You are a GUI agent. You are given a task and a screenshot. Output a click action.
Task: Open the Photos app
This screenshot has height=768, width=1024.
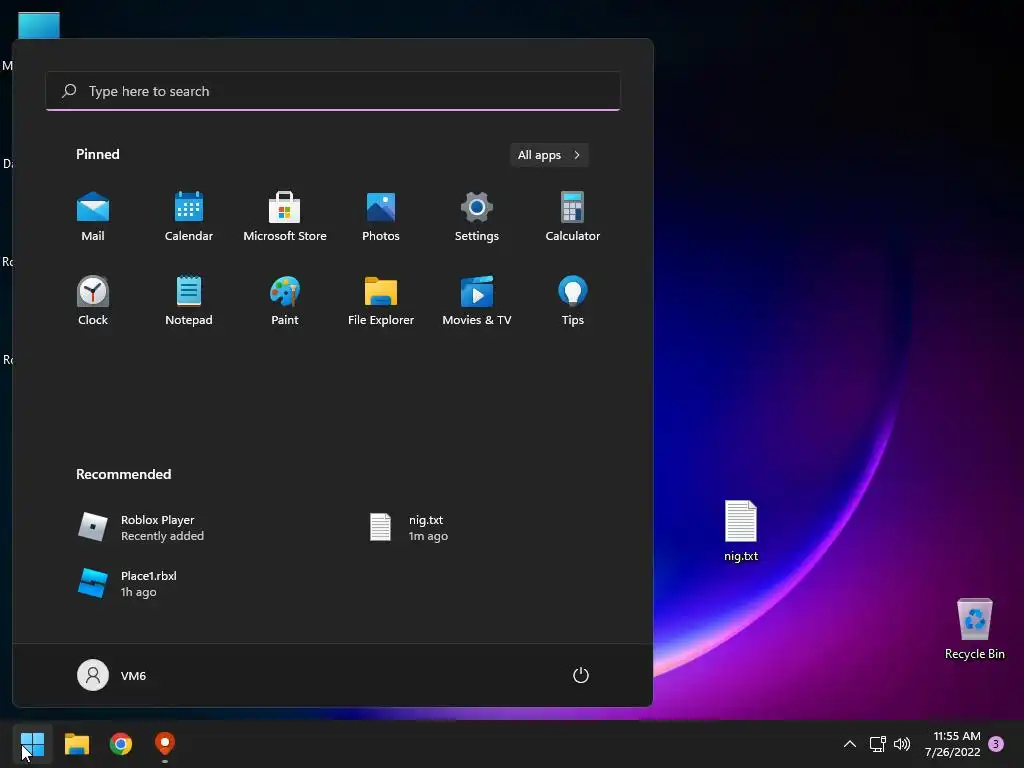coord(381,217)
